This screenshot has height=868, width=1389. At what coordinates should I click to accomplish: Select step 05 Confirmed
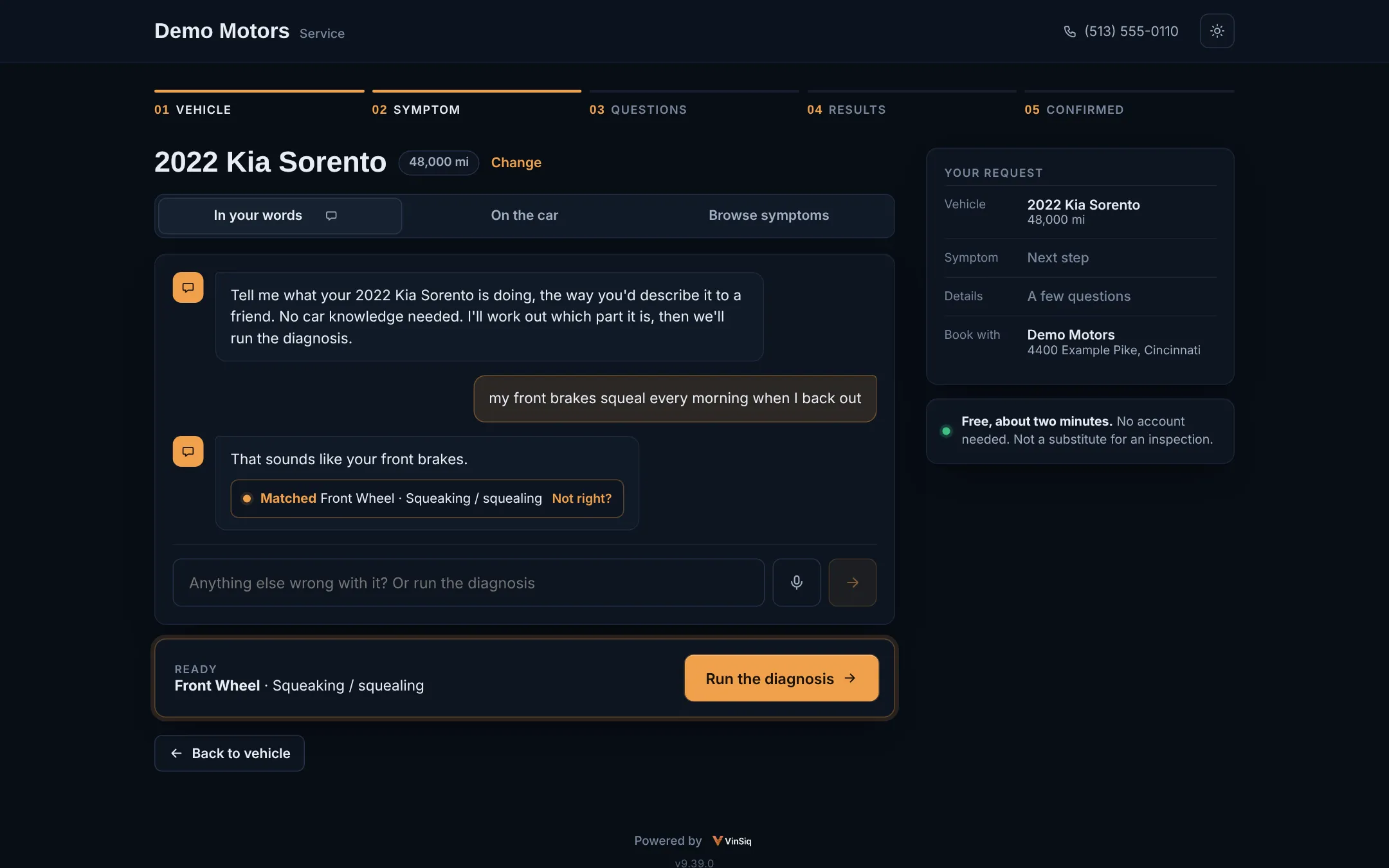point(1129,104)
